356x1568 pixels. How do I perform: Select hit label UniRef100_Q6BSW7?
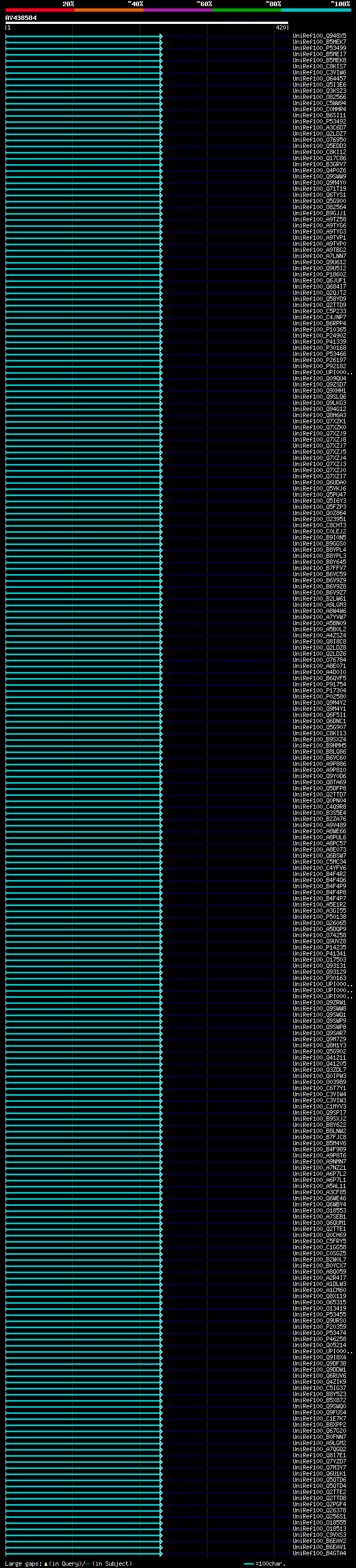319,856
